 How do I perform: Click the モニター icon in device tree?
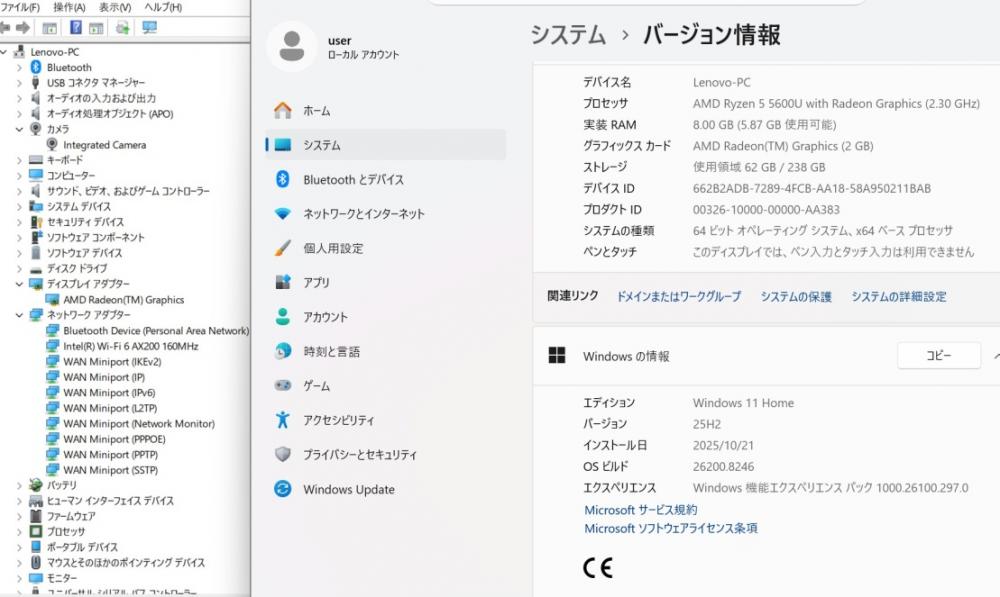36,578
